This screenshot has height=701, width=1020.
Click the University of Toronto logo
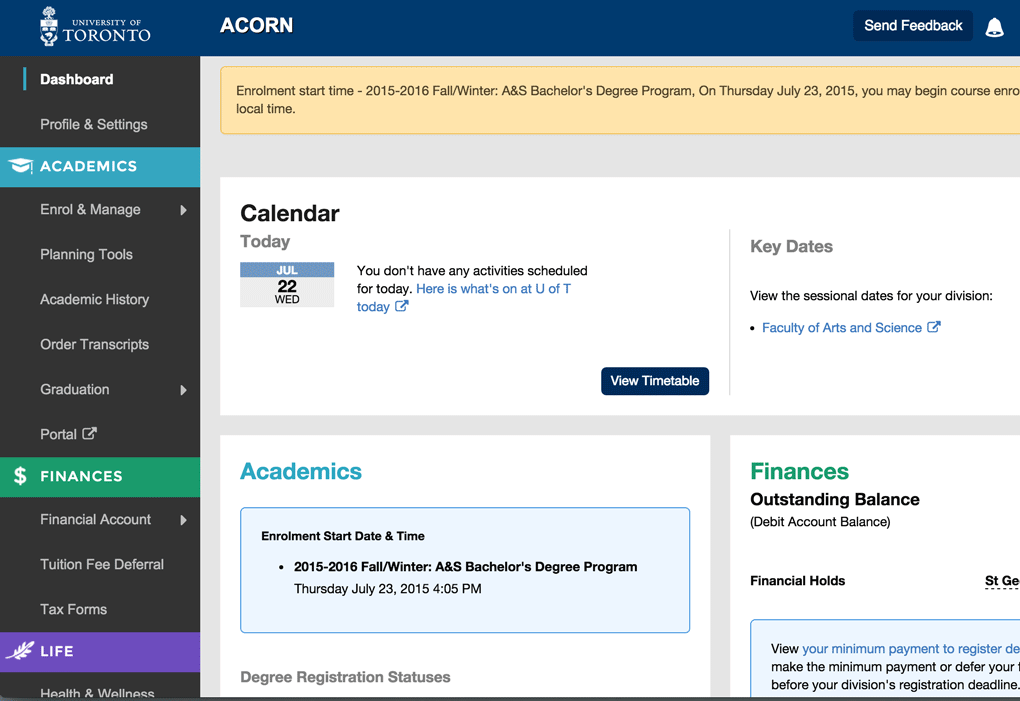95,27
